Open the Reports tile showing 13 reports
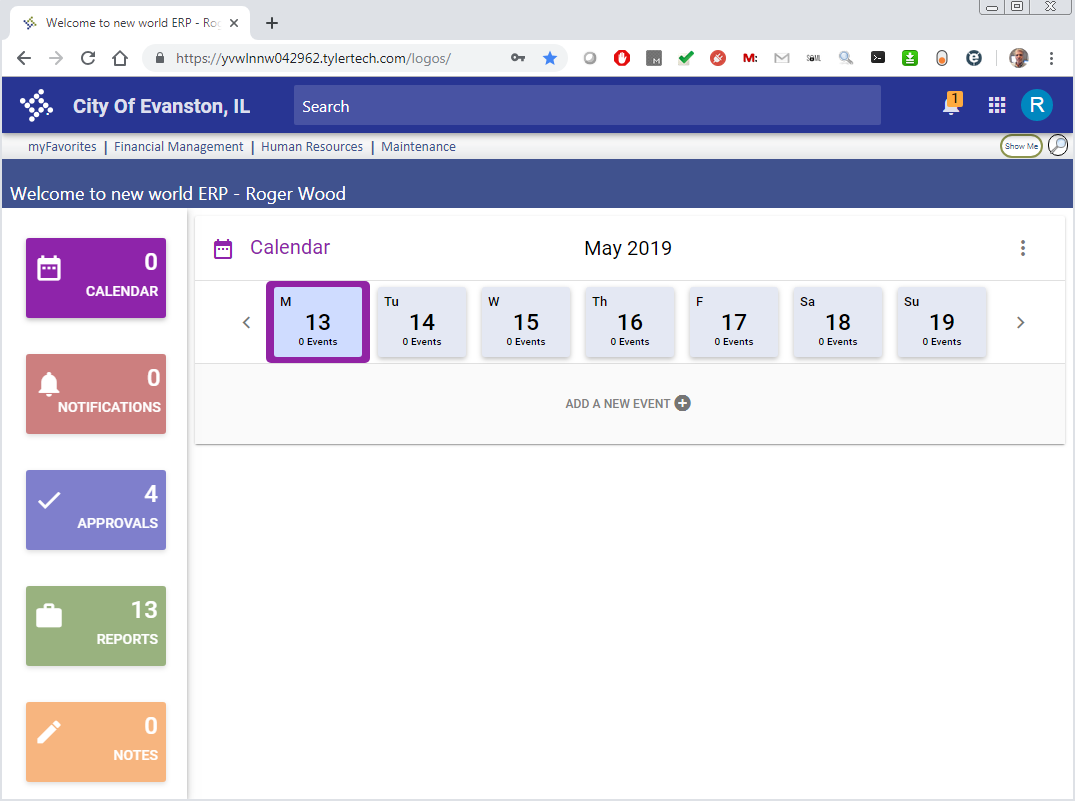This screenshot has width=1075, height=801. tap(95, 626)
